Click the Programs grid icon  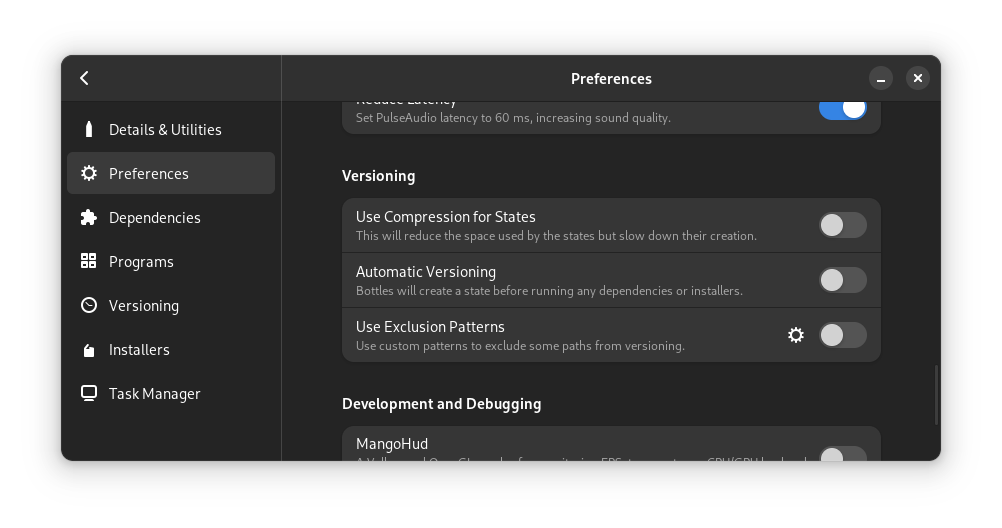(89, 261)
